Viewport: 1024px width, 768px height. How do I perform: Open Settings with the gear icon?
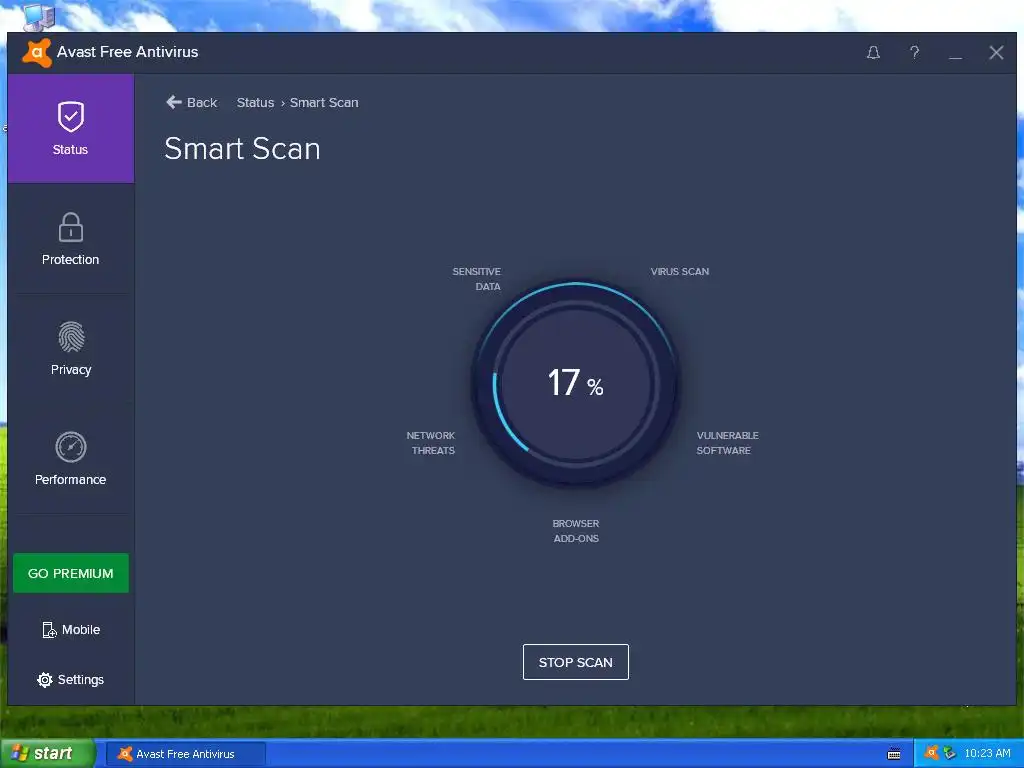click(71, 679)
